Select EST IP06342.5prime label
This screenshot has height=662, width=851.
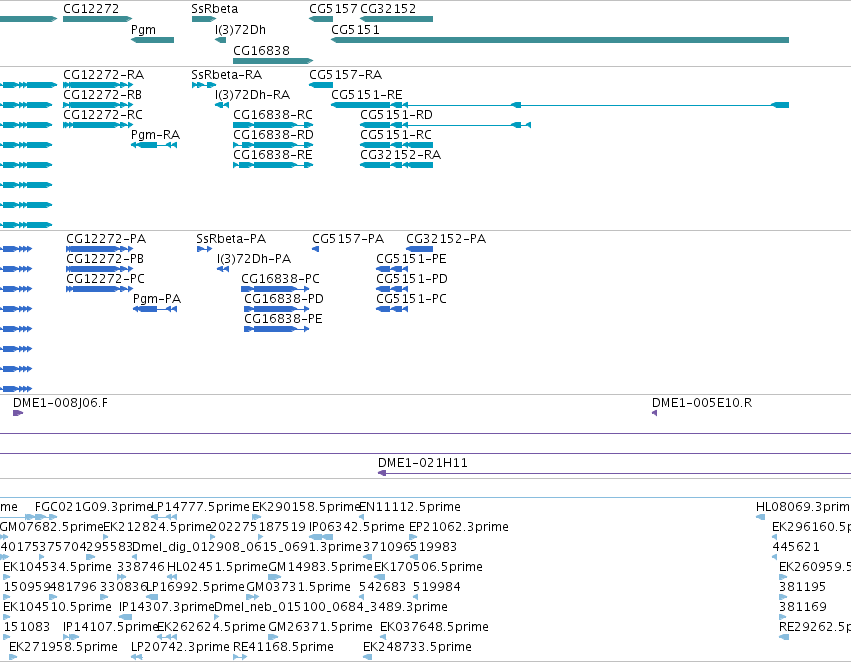(357, 527)
